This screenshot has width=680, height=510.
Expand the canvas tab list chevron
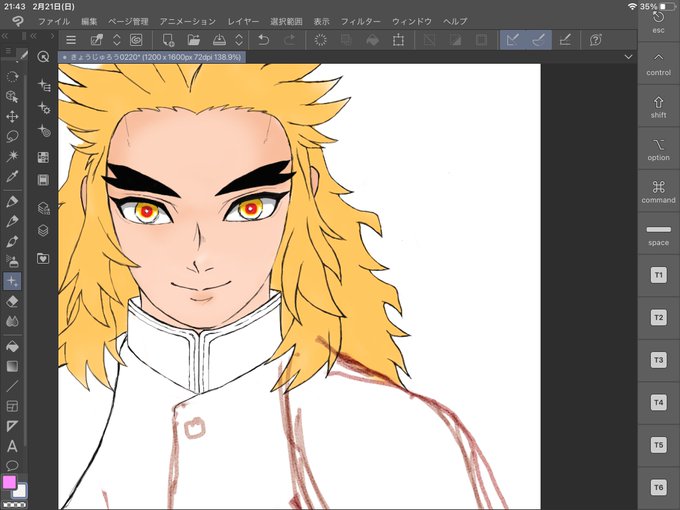tap(628, 57)
